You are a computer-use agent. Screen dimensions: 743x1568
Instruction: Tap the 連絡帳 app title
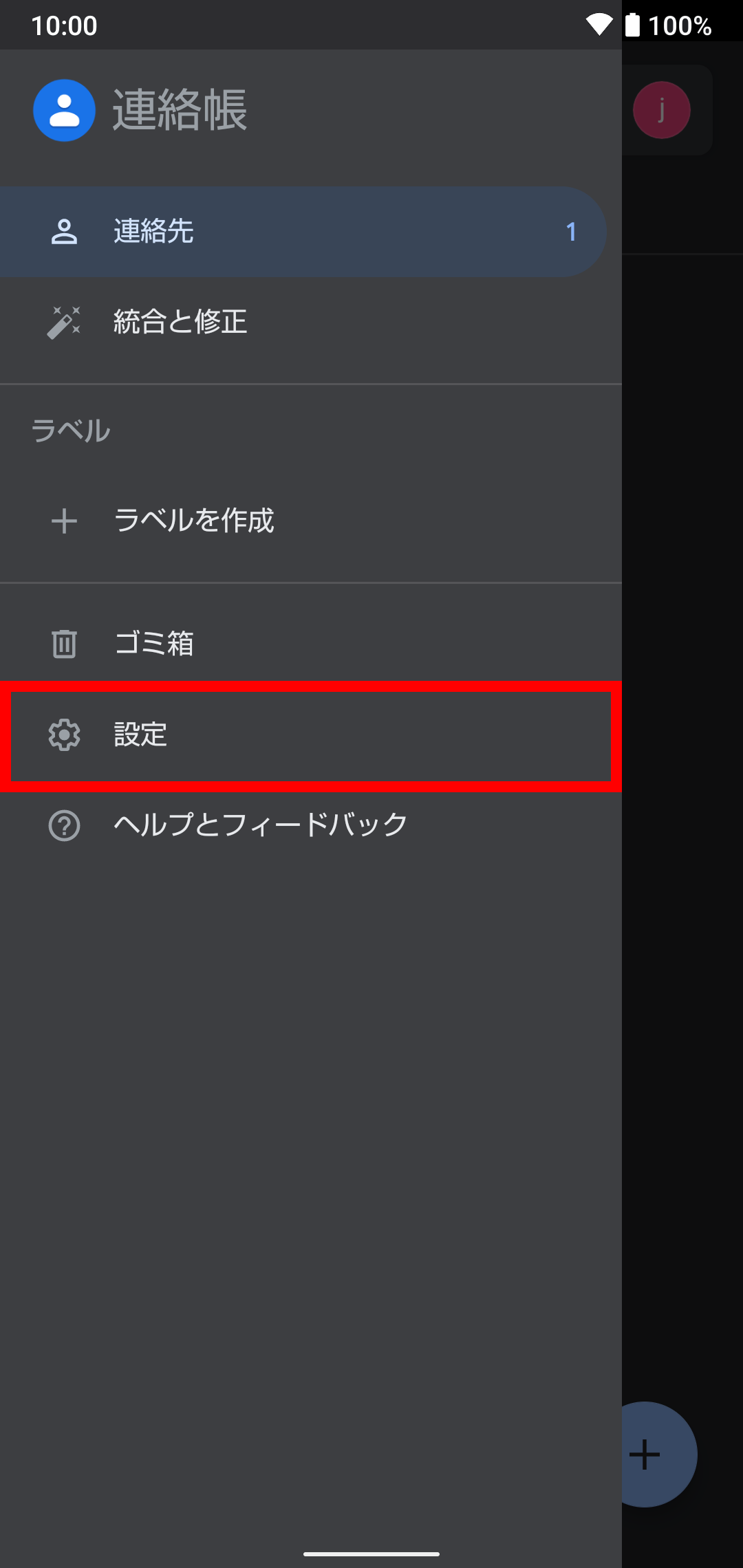pos(180,110)
